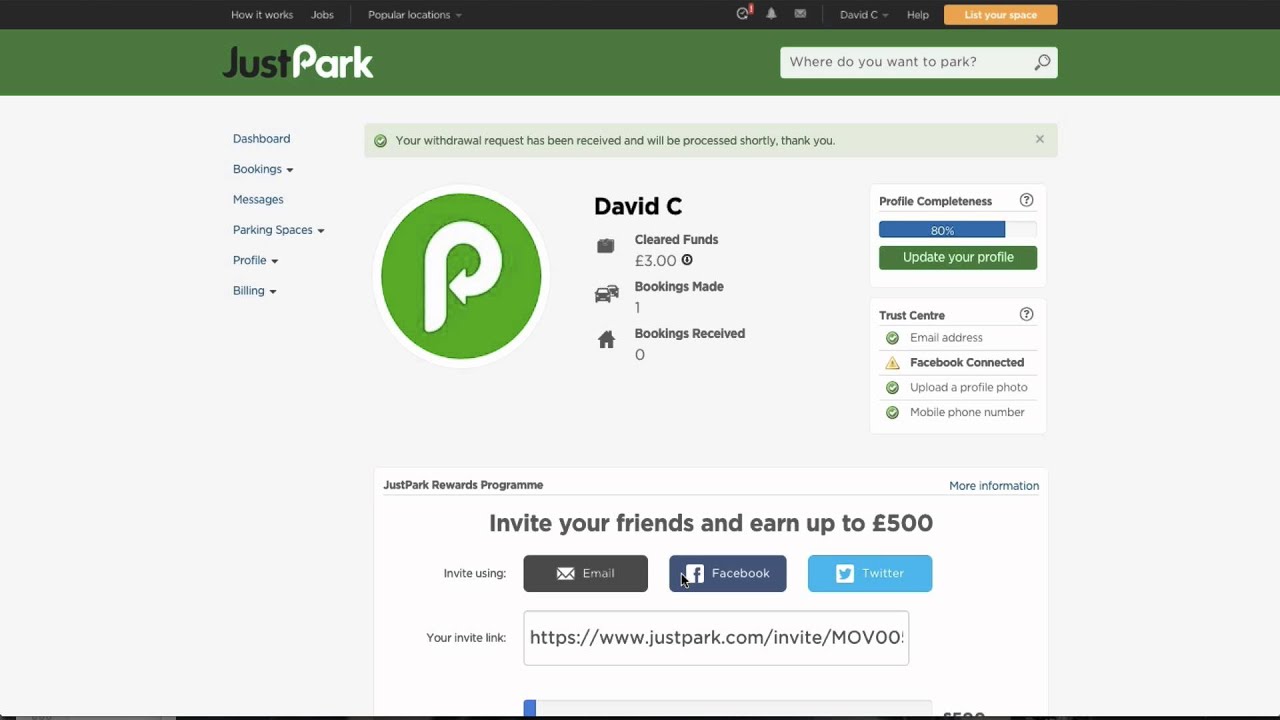Screen dimensions: 1280x720
Task: Click the Email address trust item
Action: (x=946, y=338)
